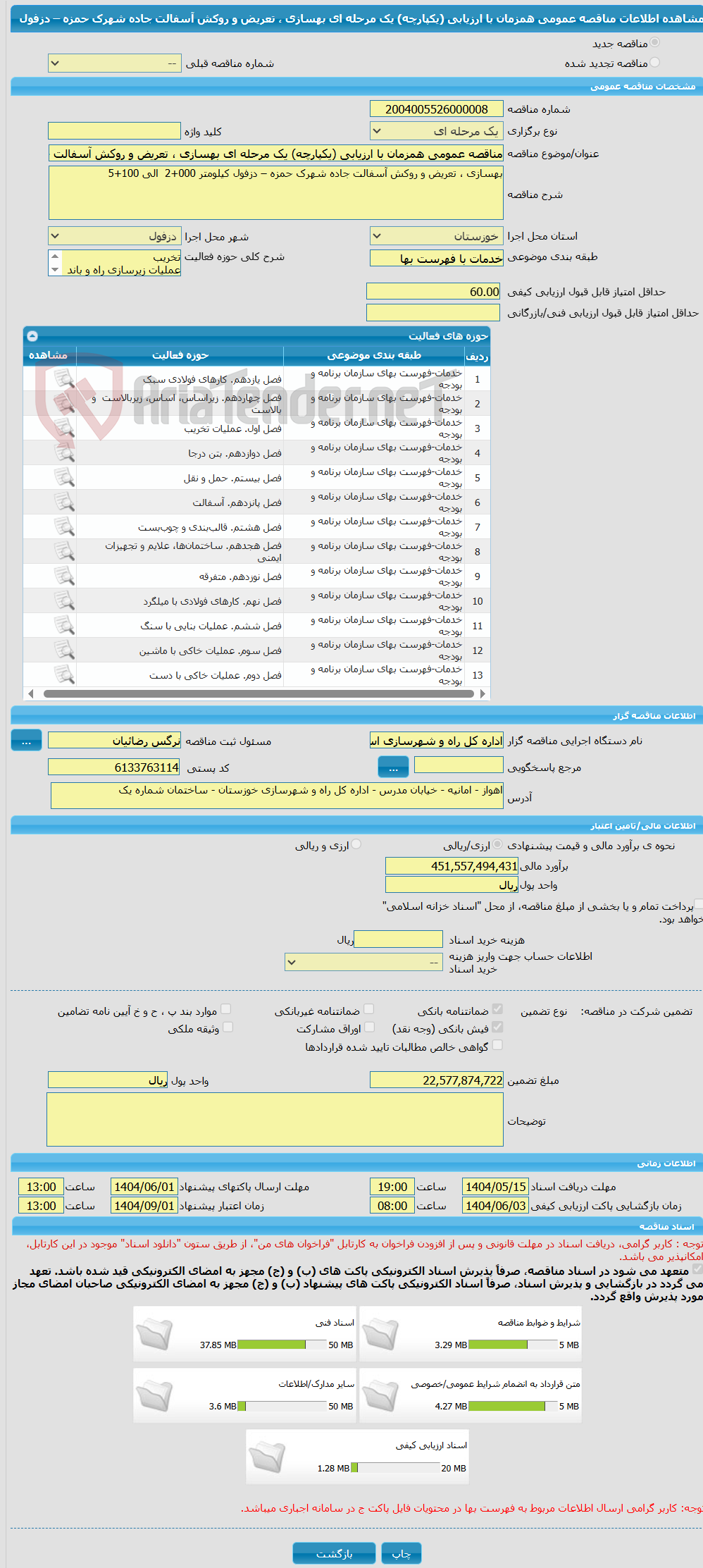
Task: Click the کد پستی field
Action: pos(114,767)
